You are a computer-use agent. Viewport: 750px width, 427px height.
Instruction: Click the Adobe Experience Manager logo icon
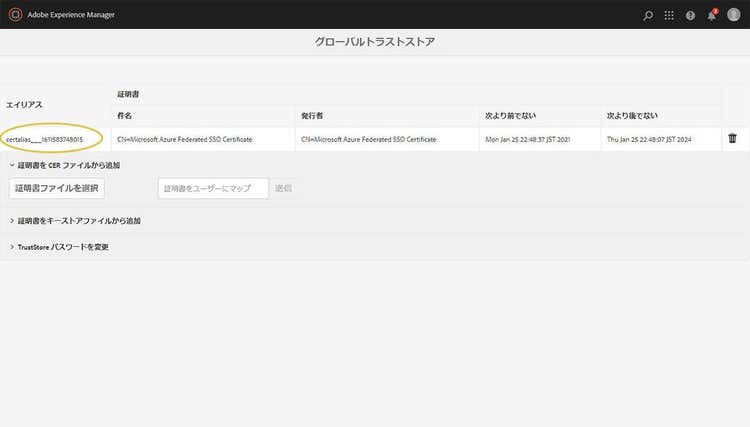[14, 15]
